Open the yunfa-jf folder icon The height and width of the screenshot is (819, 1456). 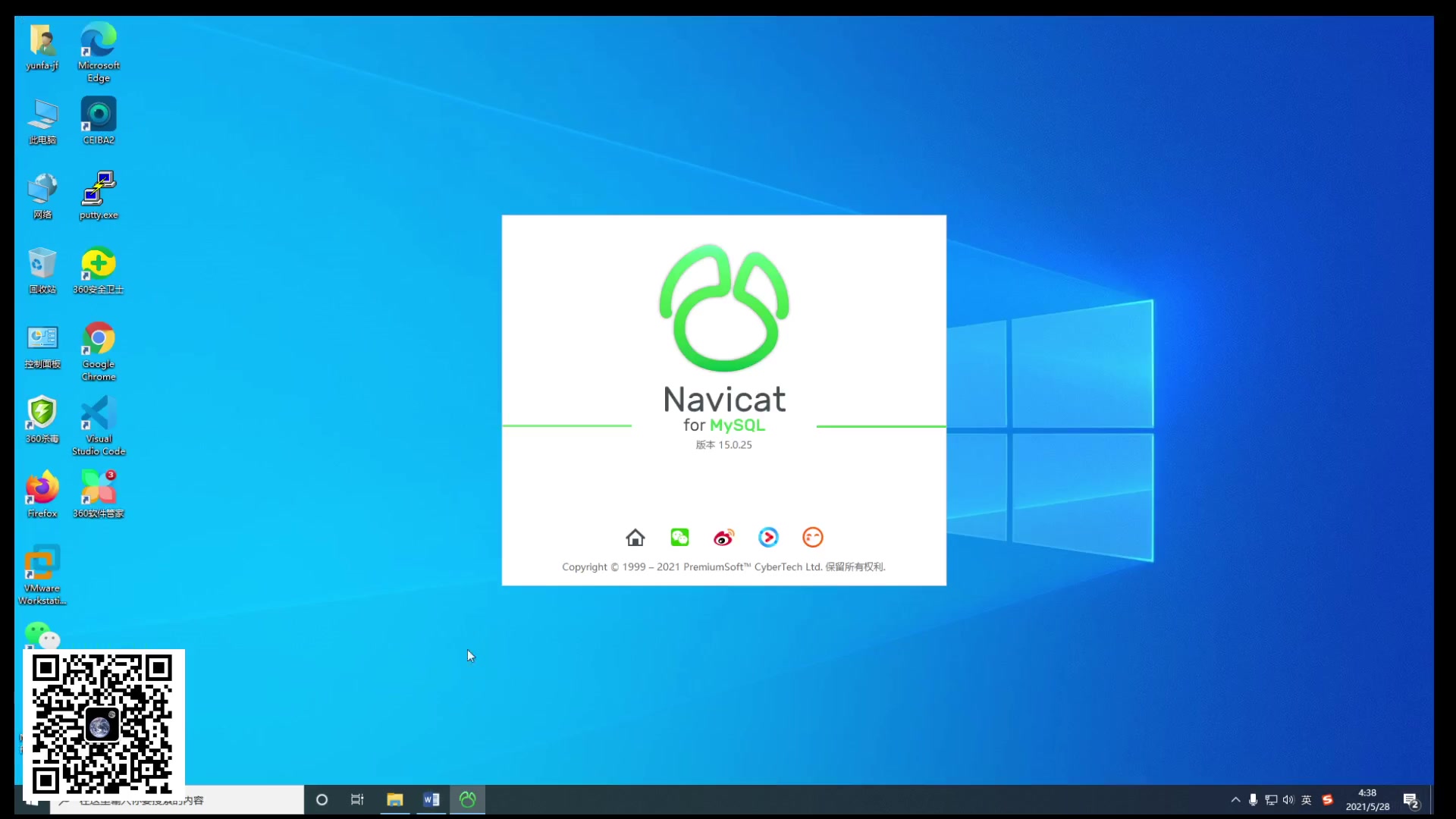click(x=42, y=46)
